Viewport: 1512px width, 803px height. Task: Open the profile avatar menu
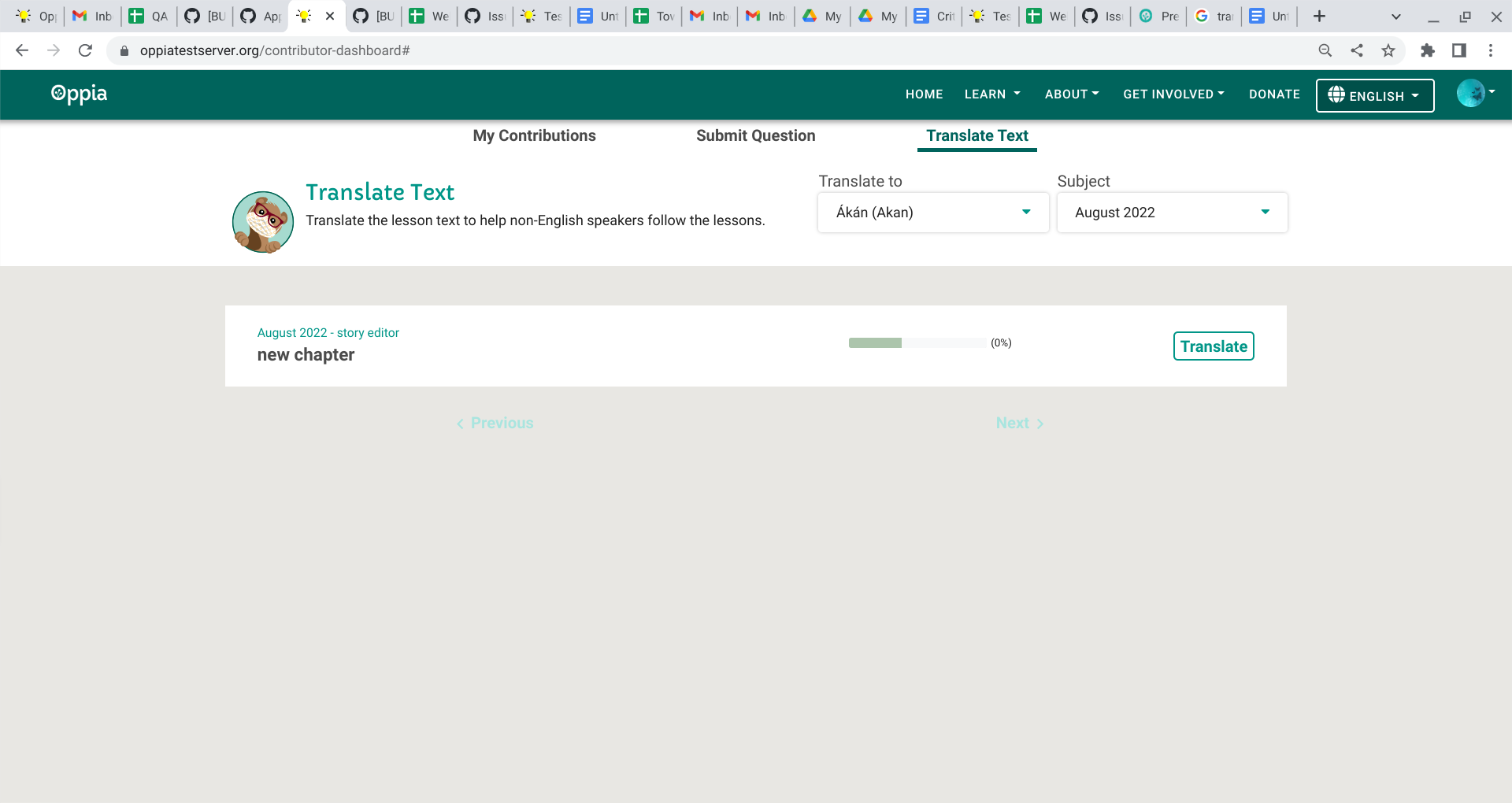click(1471, 92)
